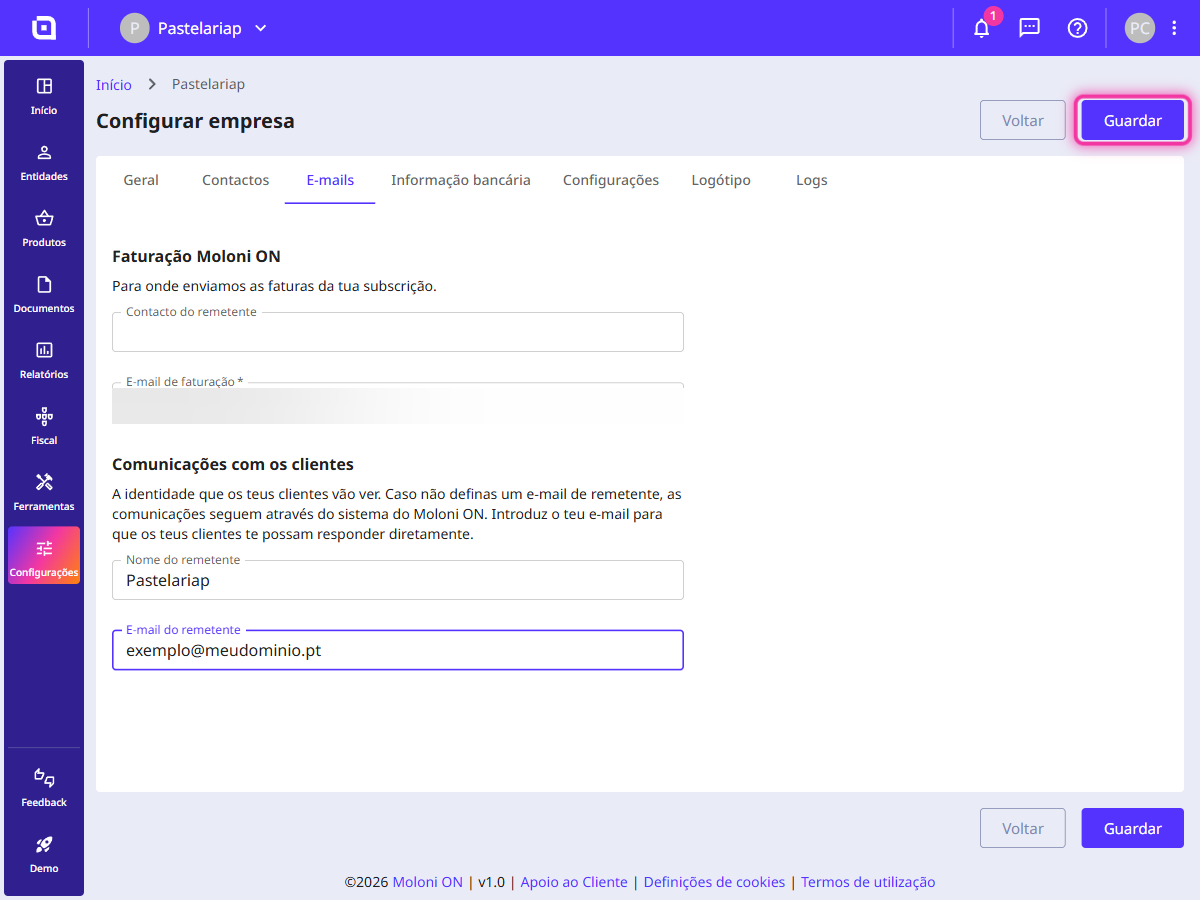Select Configurações in the sidebar

point(44,556)
